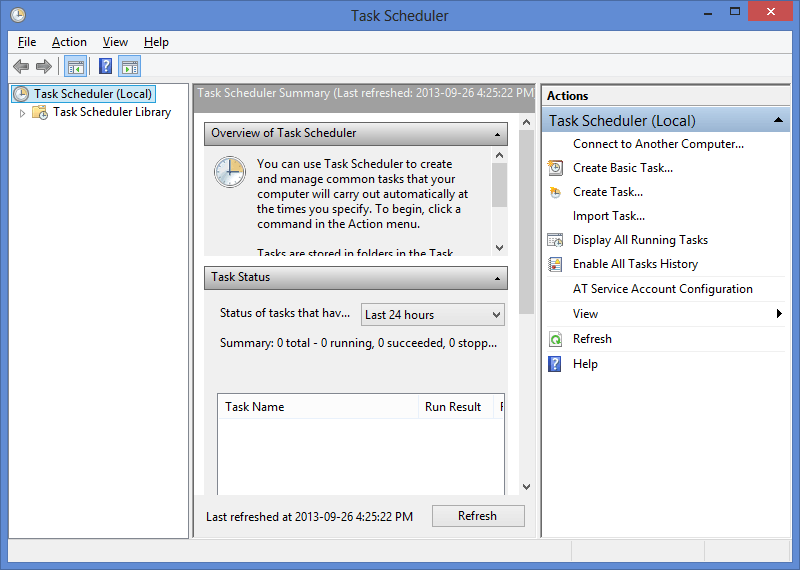The width and height of the screenshot is (800, 570).
Task: Toggle the Show/Hide Action Pane toolbar icon
Action: pyautogui.click(x=130, y=67)
